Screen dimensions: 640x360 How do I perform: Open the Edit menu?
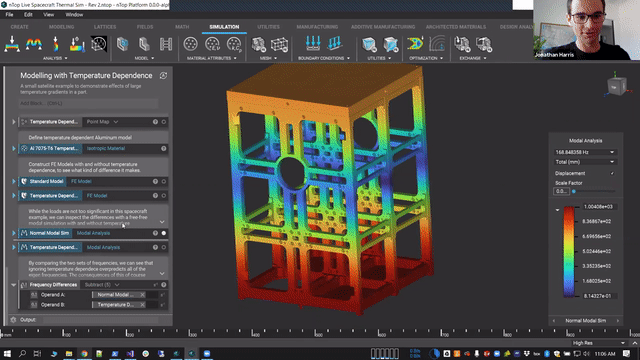point(28,15)
